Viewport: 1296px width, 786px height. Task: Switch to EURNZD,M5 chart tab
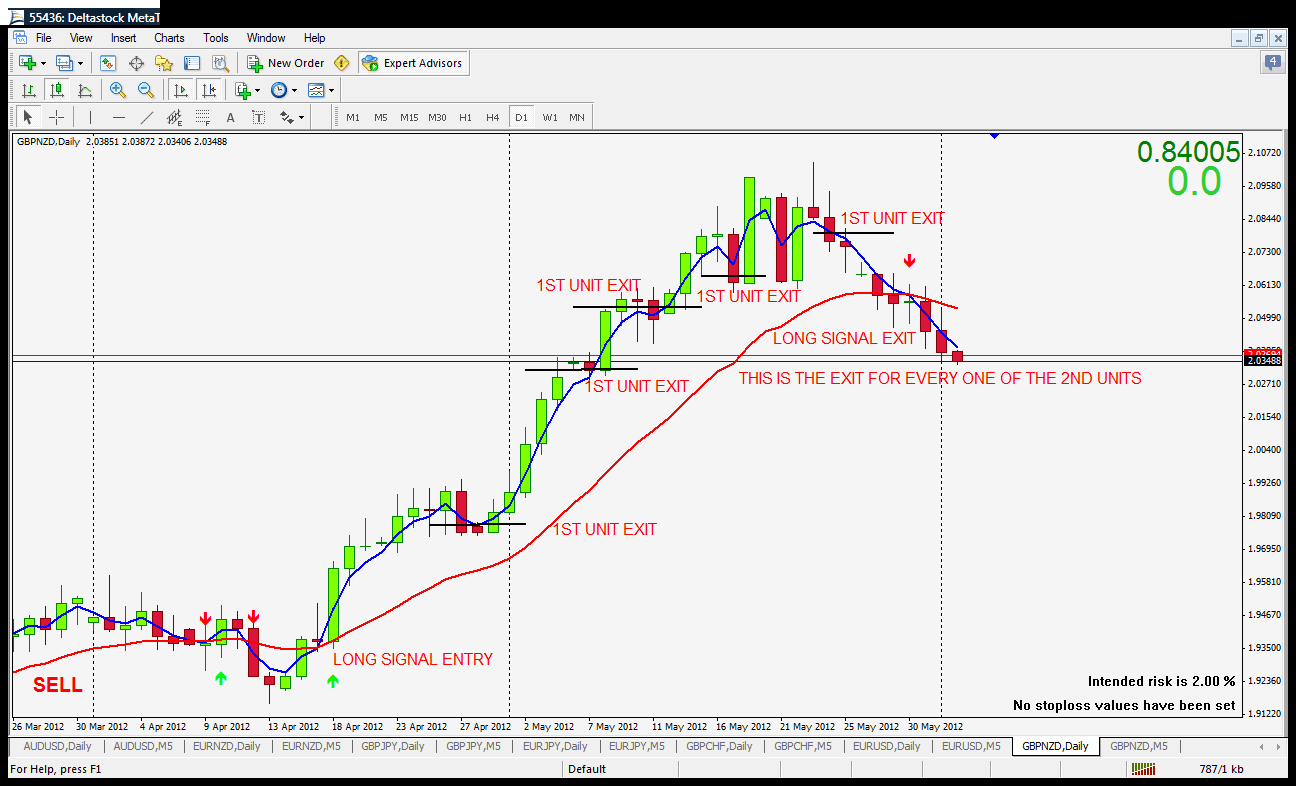point(311,746)
